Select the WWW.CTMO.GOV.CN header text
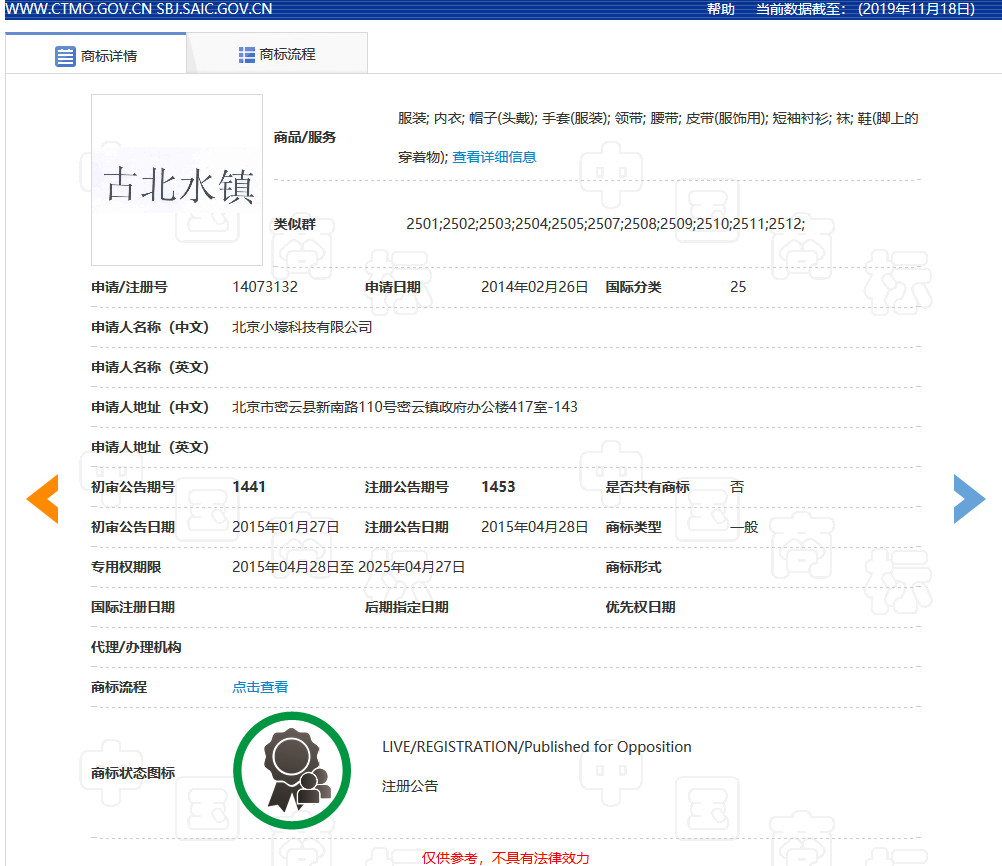 (x=79, y=9)
